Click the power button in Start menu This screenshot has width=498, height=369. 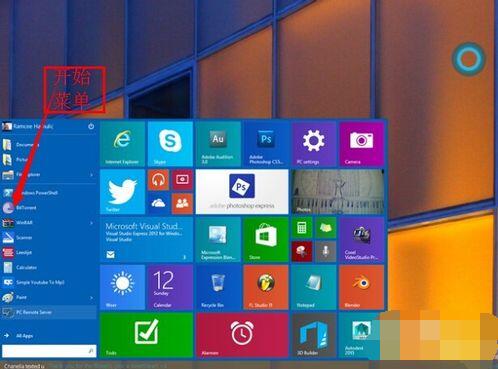click(x=91, y=126)
